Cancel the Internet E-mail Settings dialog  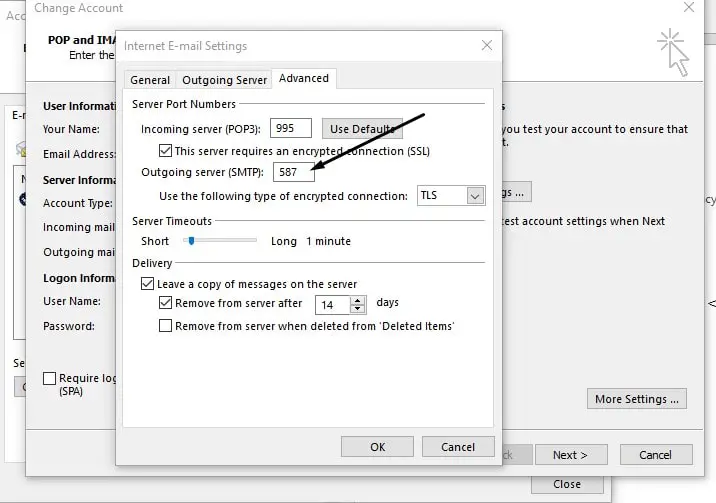point(458,446)
